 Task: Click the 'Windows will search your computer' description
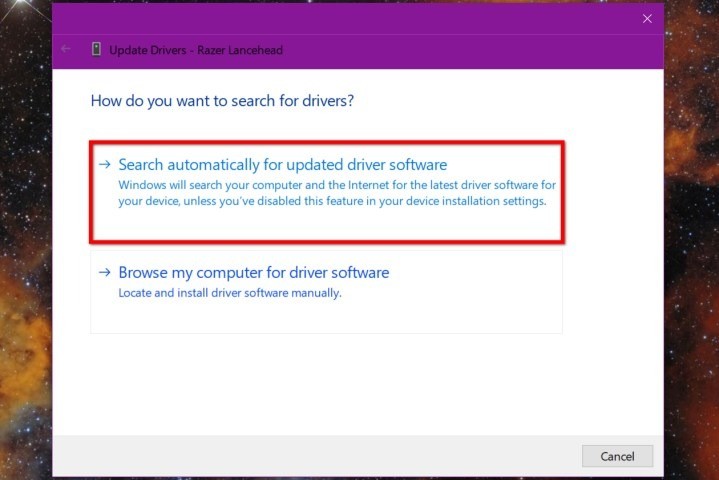[x=337, y=193]
